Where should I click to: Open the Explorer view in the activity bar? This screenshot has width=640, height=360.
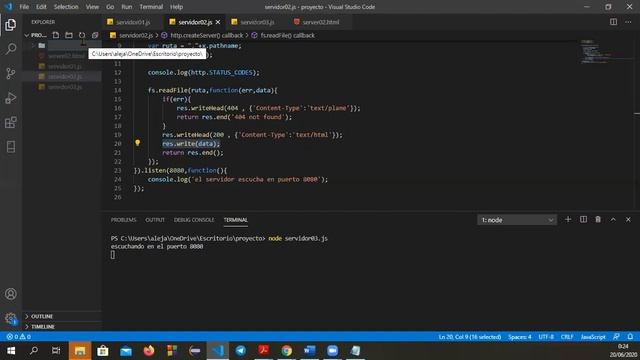[11, 25]
